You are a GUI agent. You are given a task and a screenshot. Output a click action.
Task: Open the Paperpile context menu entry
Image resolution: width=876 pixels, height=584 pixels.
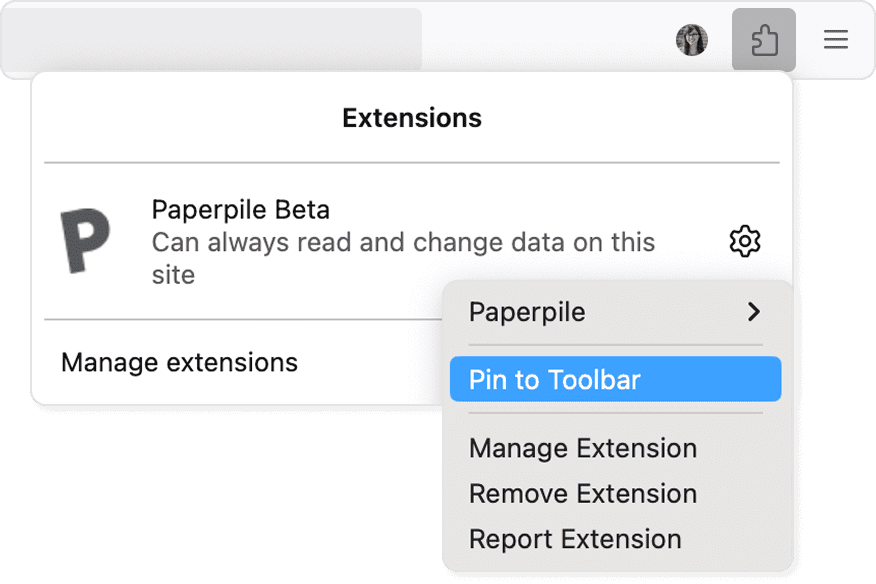click(x=528, y=312)
